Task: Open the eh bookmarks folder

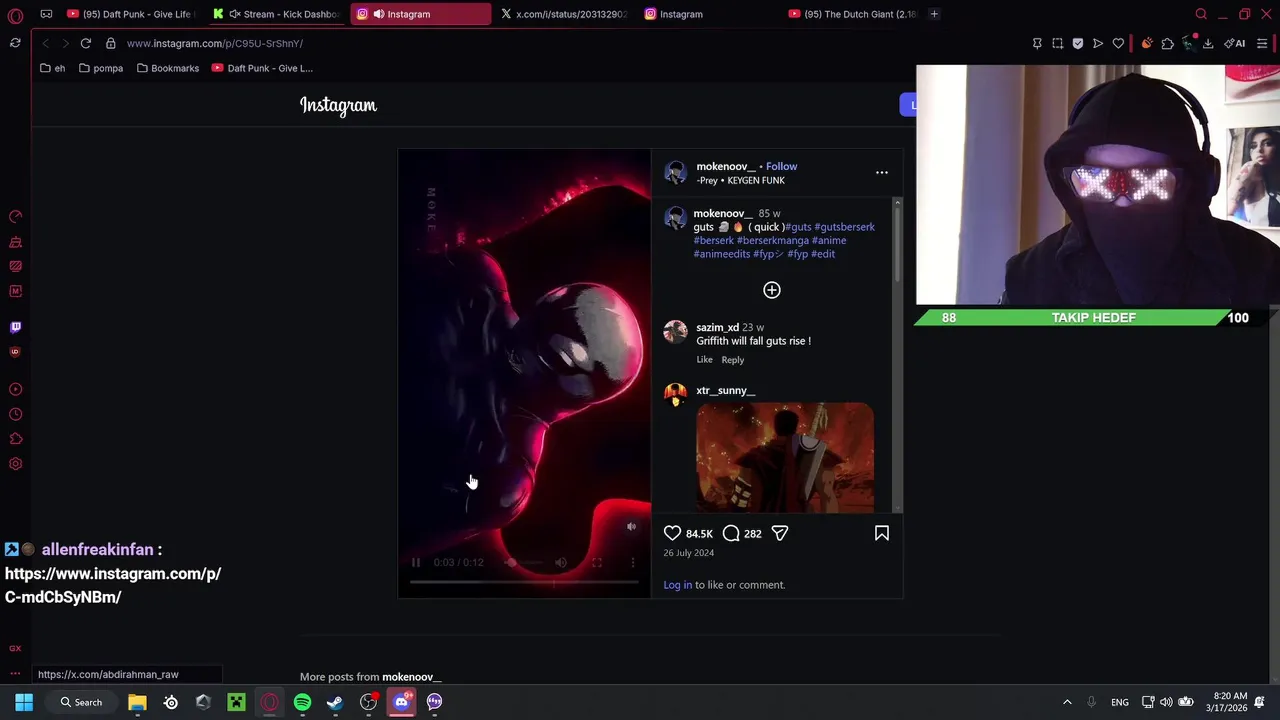Action: point(52,68)
